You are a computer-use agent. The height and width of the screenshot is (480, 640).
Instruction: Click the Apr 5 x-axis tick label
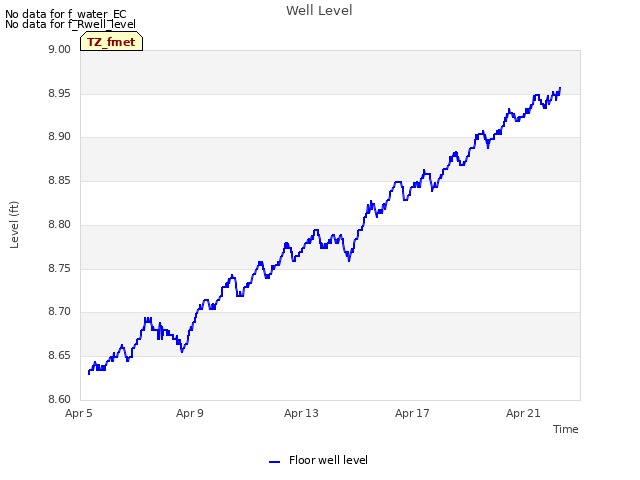[x=79, y=413]
